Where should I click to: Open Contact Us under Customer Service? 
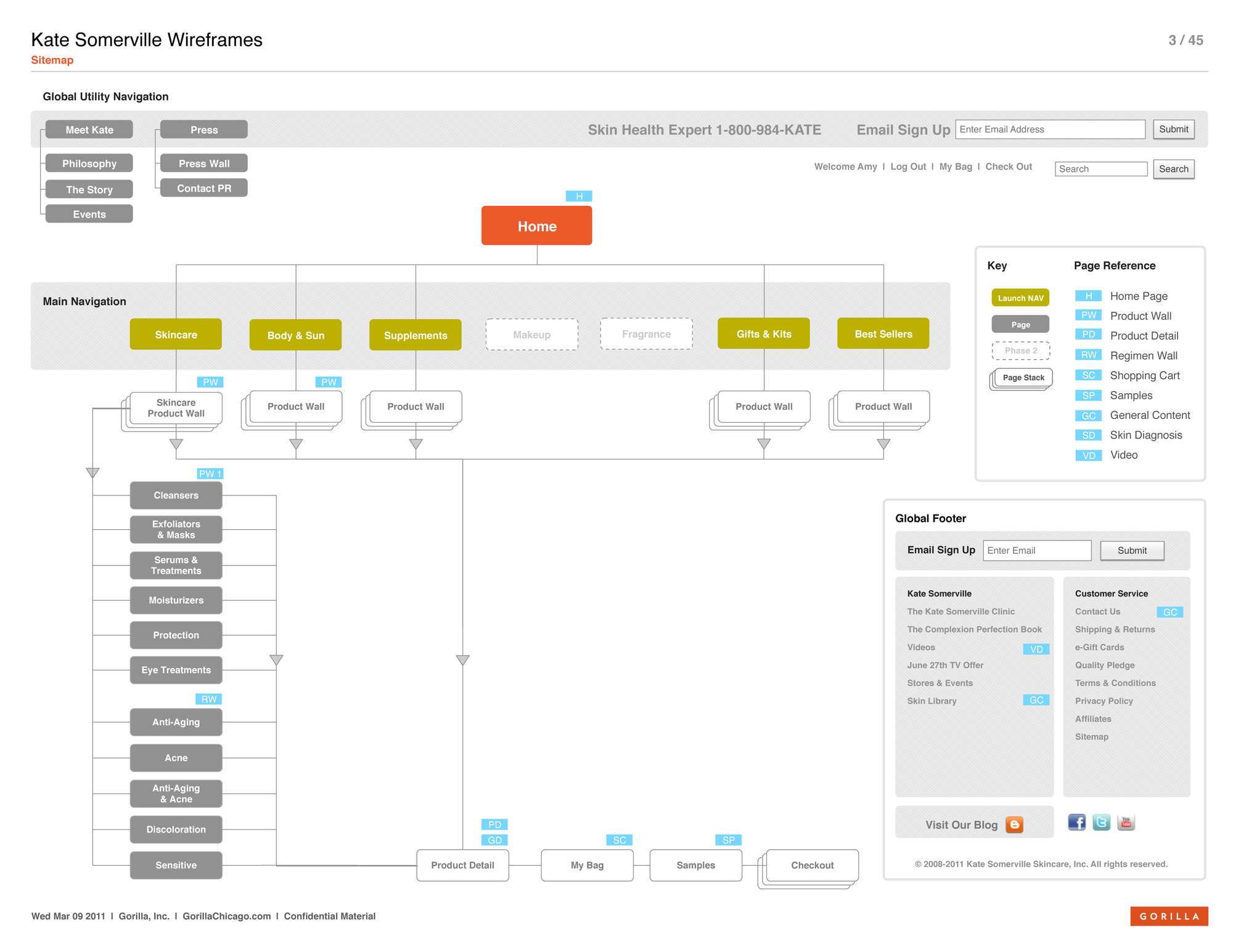click(x=1097, y=611)
